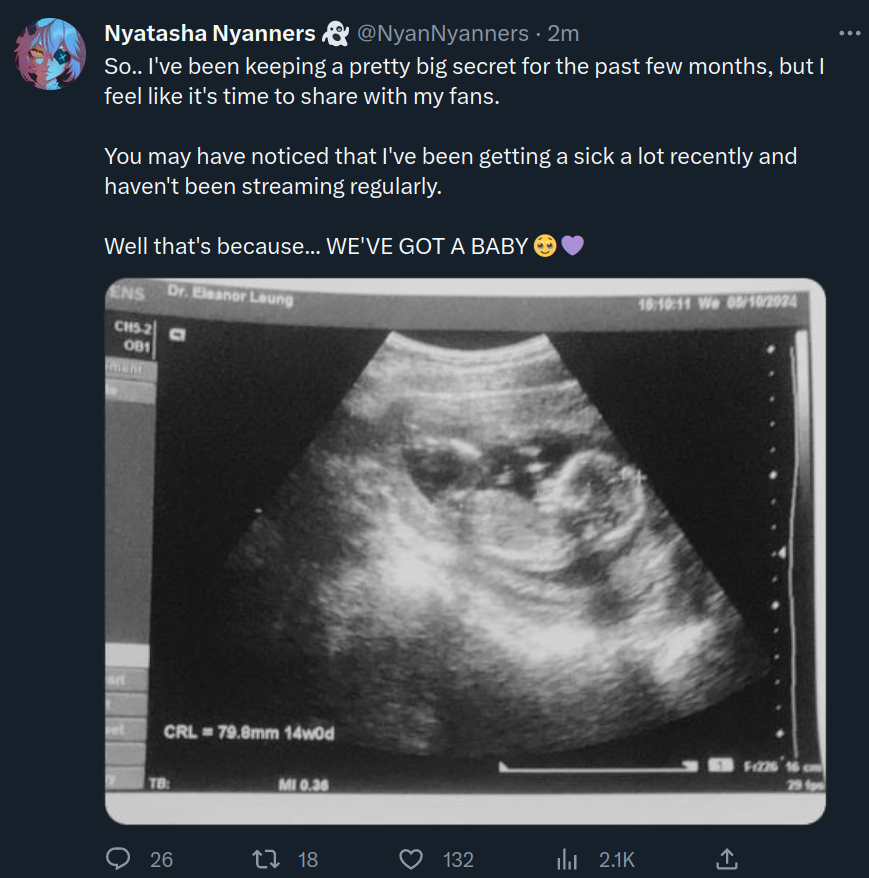Click the @NyanNyanners handle

(x=442, y=34)
